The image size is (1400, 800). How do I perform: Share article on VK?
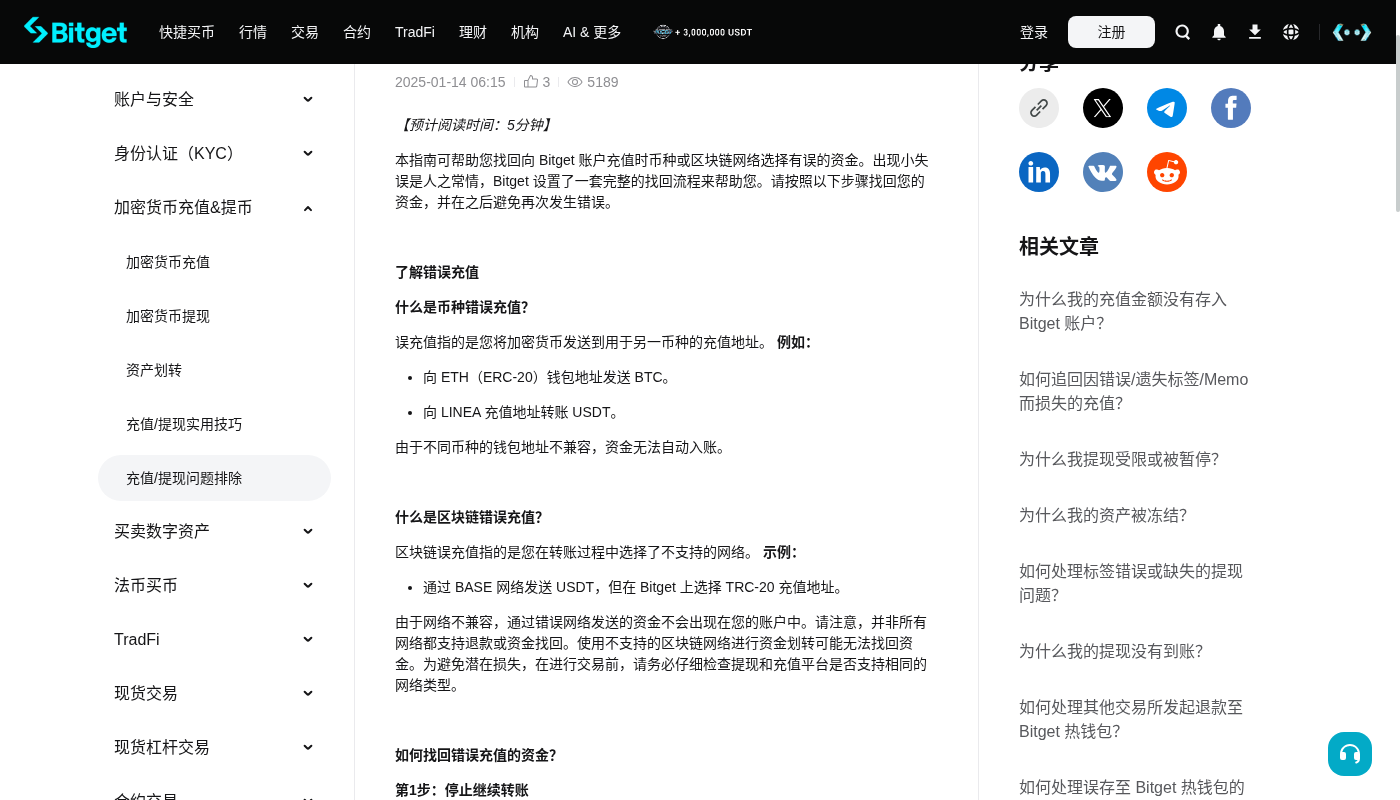pyautogui.click(x=1103, y=172)
